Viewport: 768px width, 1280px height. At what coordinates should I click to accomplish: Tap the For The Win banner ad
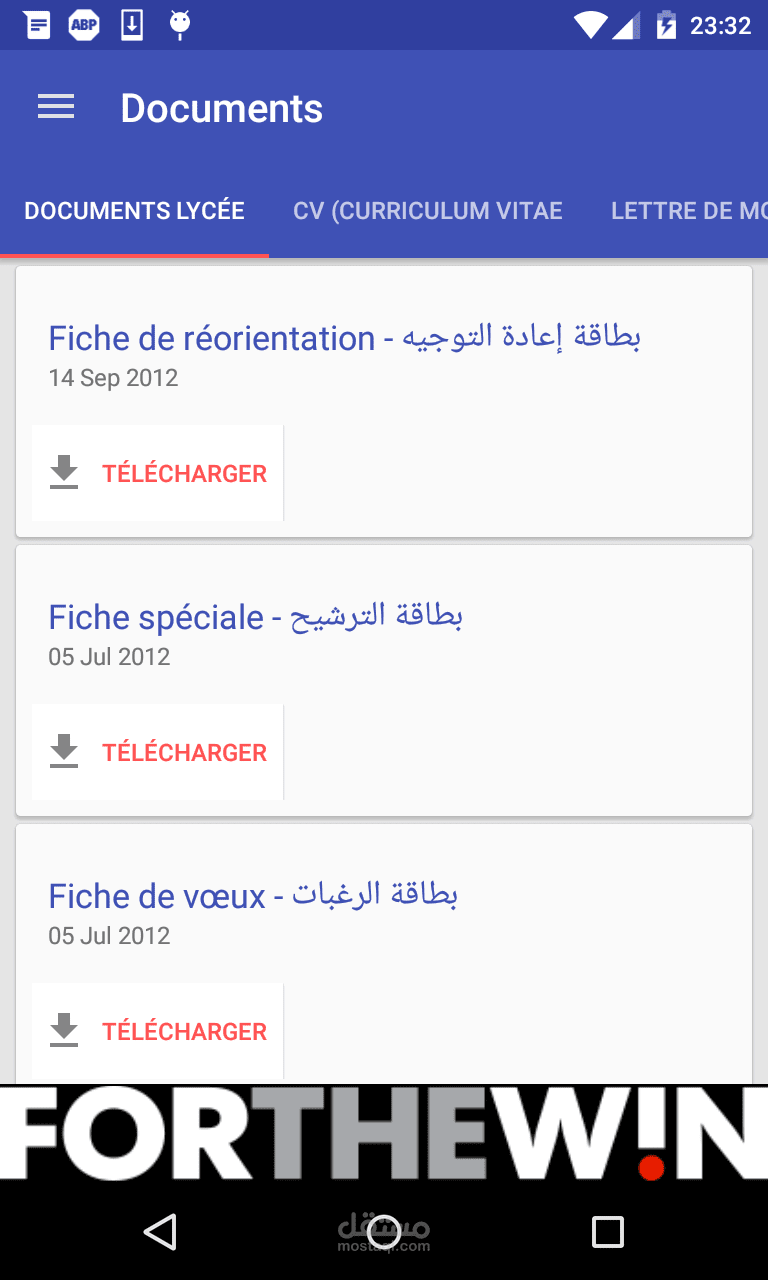pos(384,1133)
